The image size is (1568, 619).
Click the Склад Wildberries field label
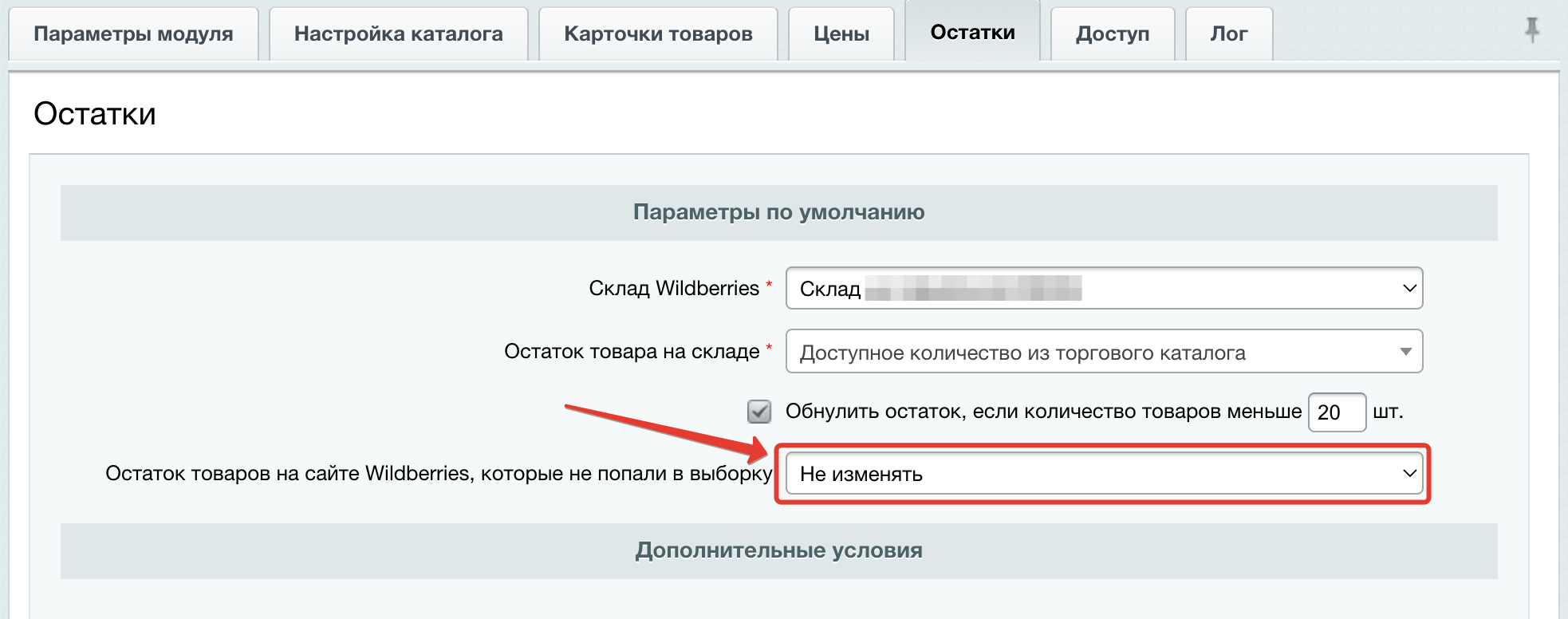click(x=673, y=288)
